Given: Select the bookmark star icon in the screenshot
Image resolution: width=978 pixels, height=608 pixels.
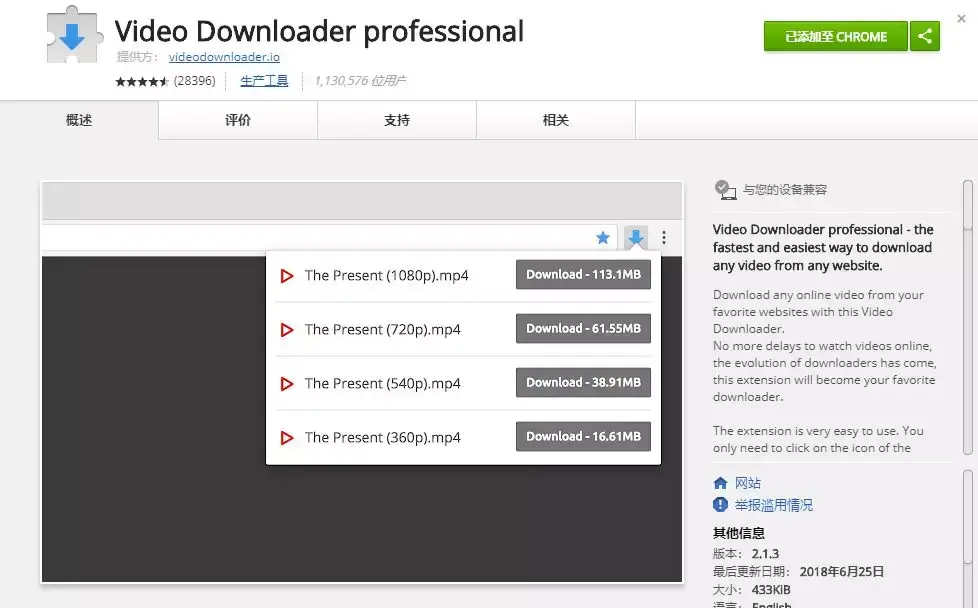Looking at the screenshot, I should [x=602, y=238].
